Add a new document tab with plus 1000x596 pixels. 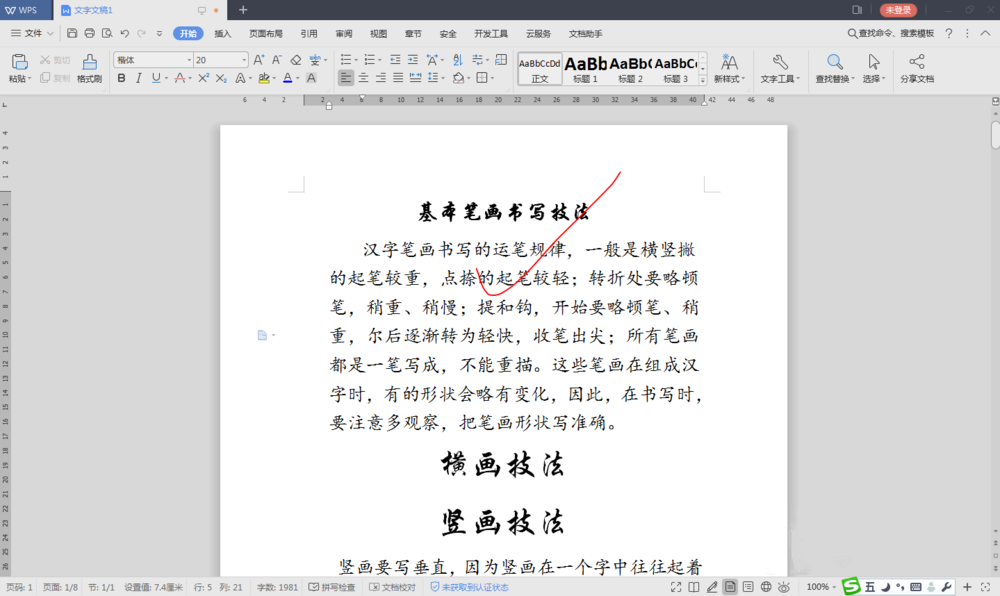click(x=243, y=10)
